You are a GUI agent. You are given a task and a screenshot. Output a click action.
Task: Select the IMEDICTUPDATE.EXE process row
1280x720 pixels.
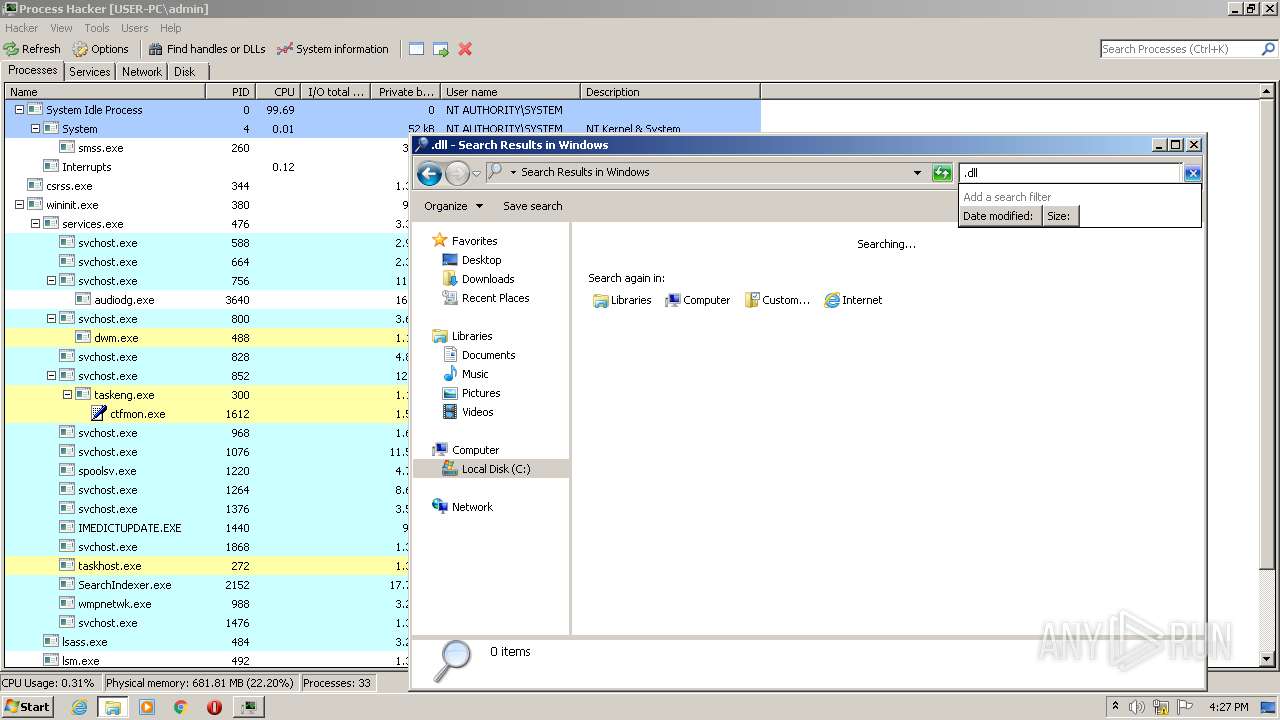pos(207,528)
